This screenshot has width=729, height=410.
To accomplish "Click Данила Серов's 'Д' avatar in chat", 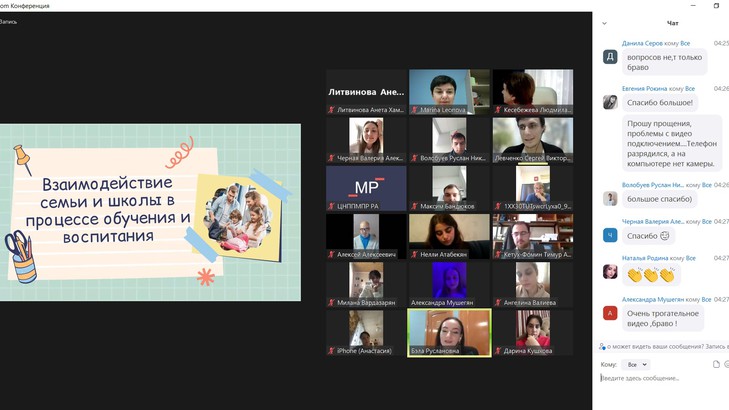I will (610, 57).
